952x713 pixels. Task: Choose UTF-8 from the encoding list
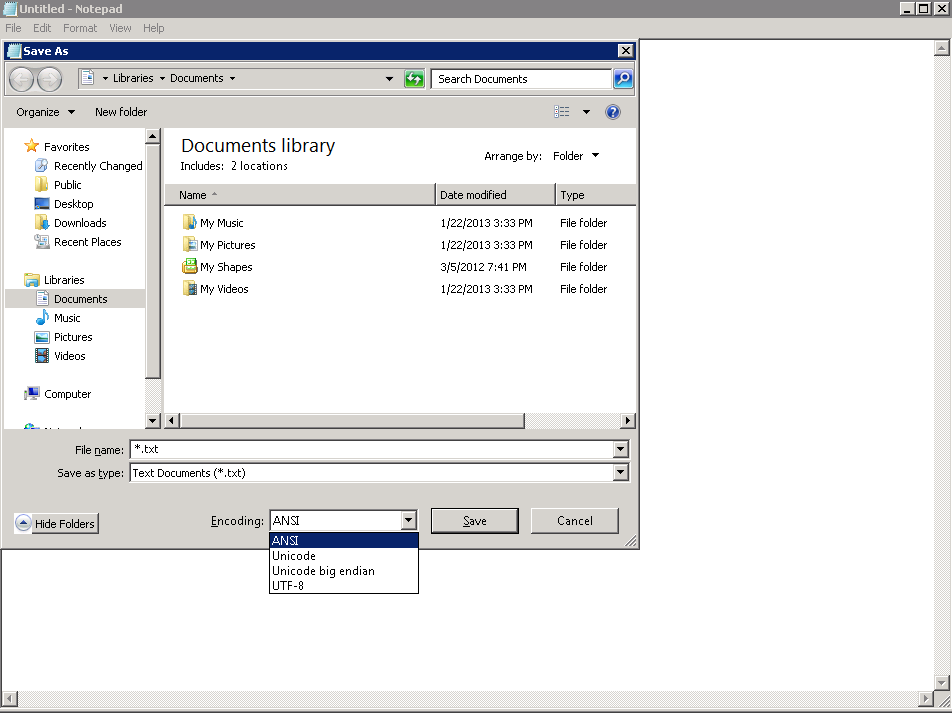288,586
